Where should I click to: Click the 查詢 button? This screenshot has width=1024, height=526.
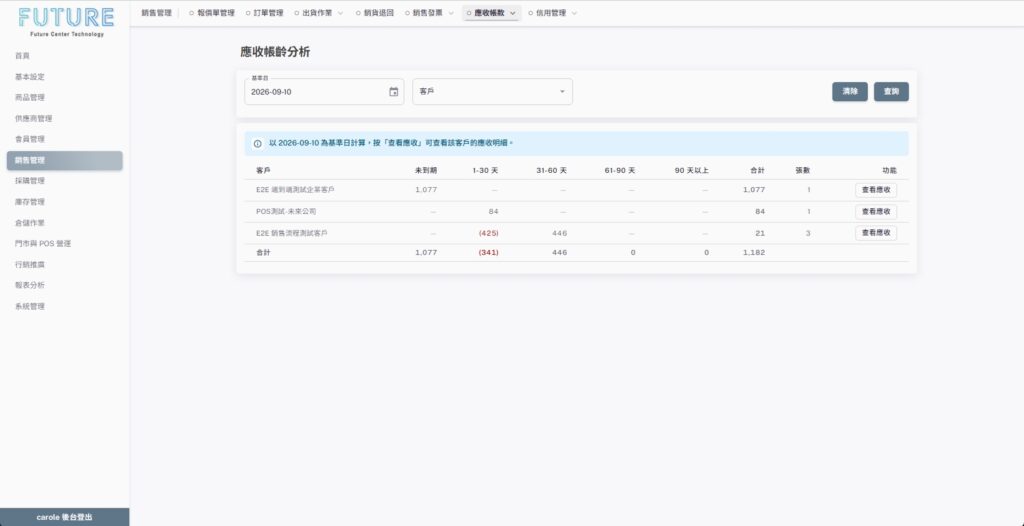coord(891,91)
